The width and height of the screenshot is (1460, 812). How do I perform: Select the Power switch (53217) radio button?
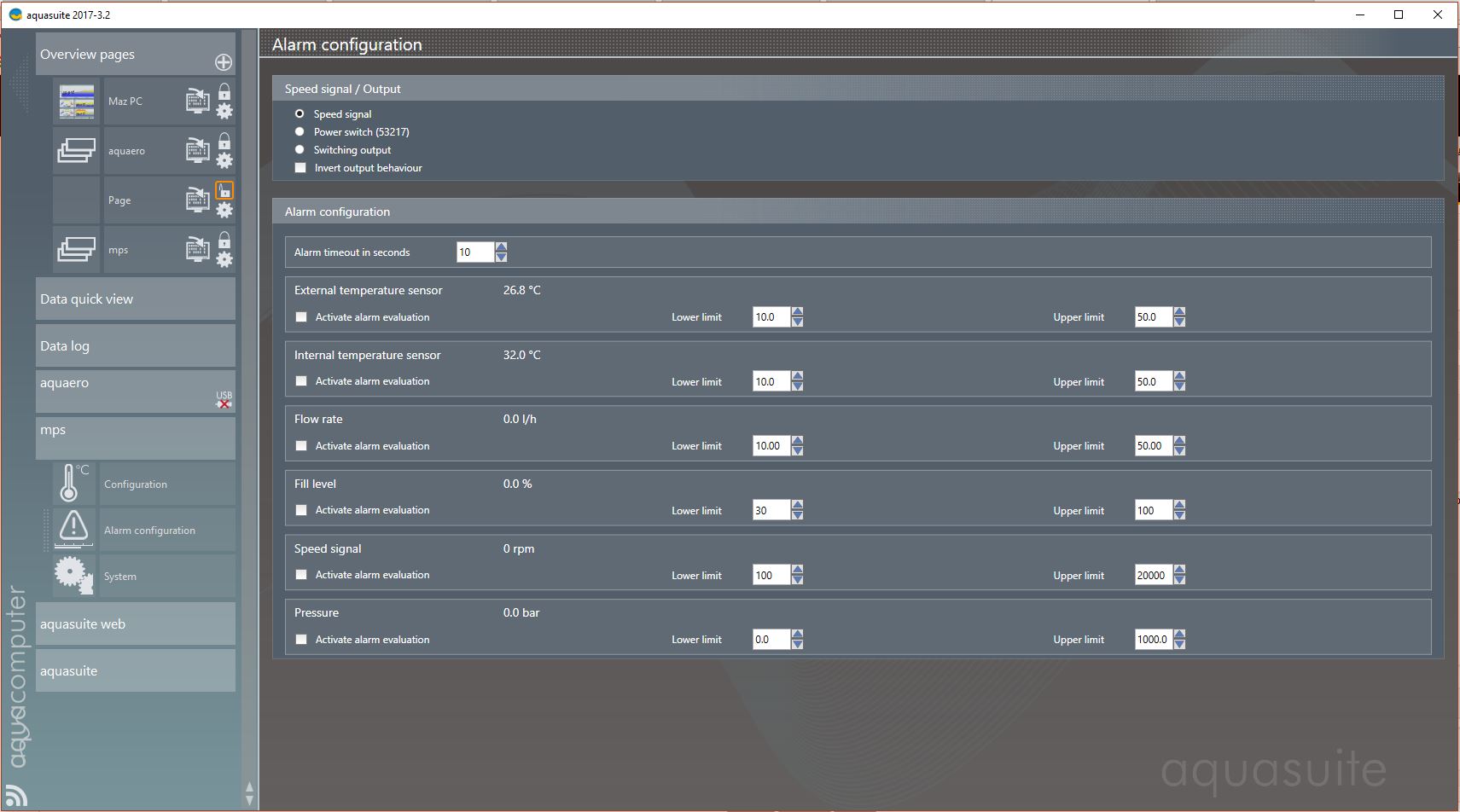coord(300,131)
